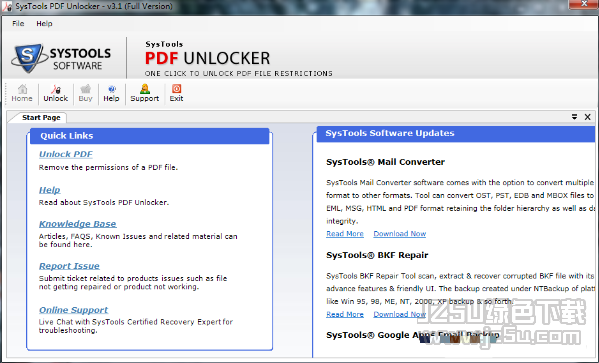Click the SysTools® Mail Converter heading
Screen dimensions: 599x363
(385, 162)
